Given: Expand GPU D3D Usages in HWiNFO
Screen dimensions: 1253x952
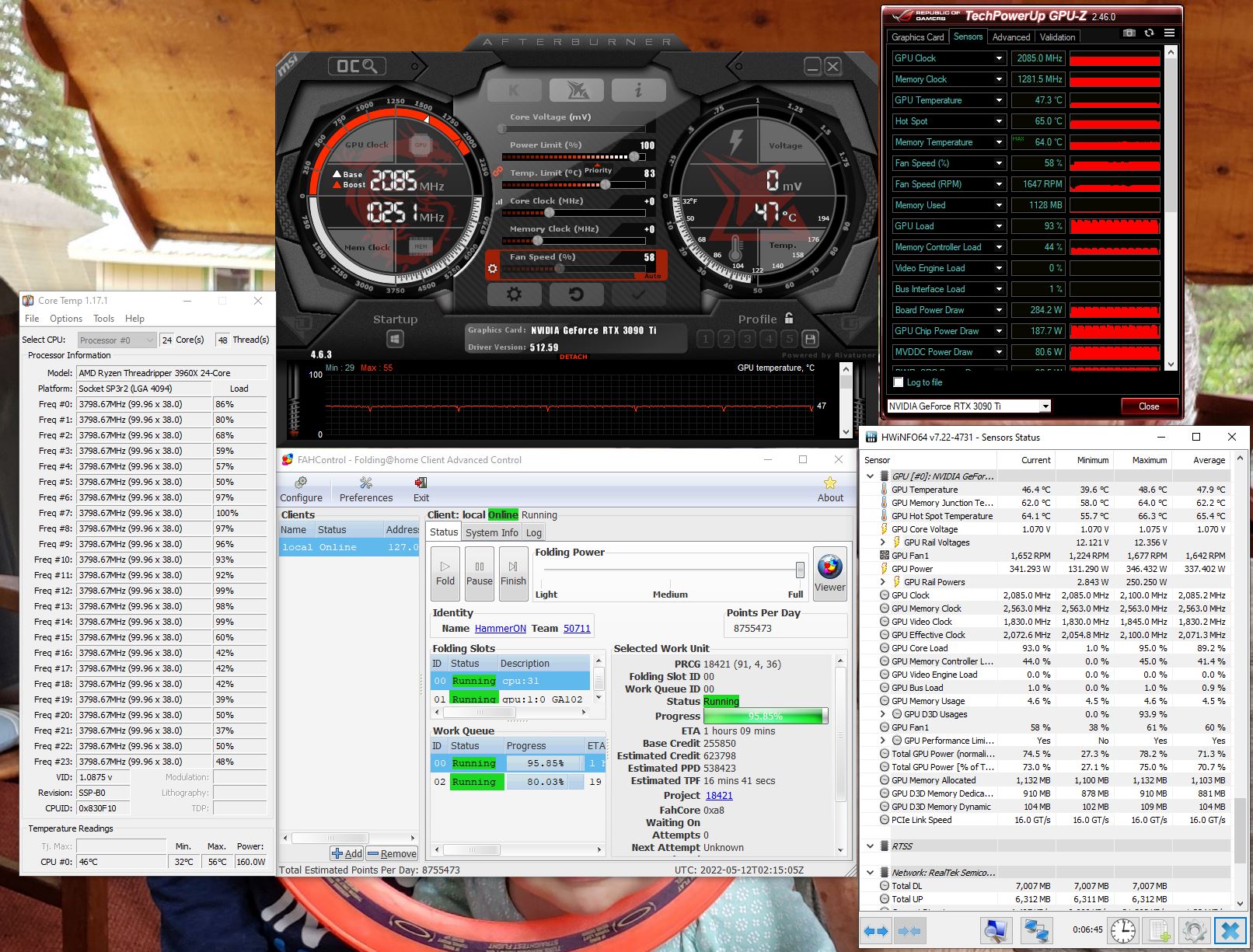Looking at the screenshot, I should pos(883,714).
